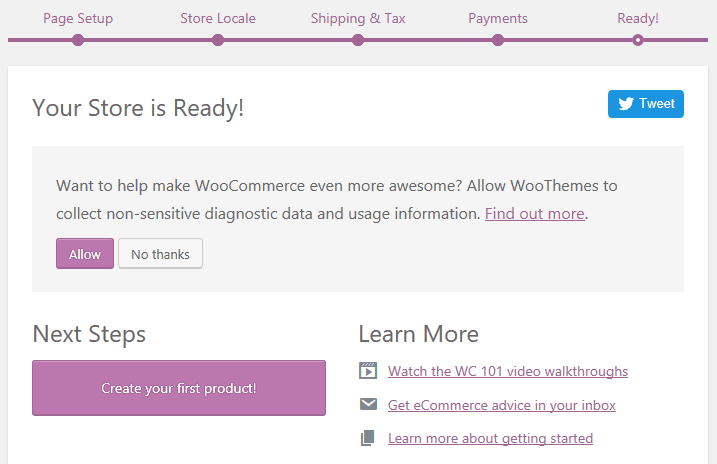Select the Shipping & Tax step label
This screenshot has width=717, height=464.
coord(358,18)
